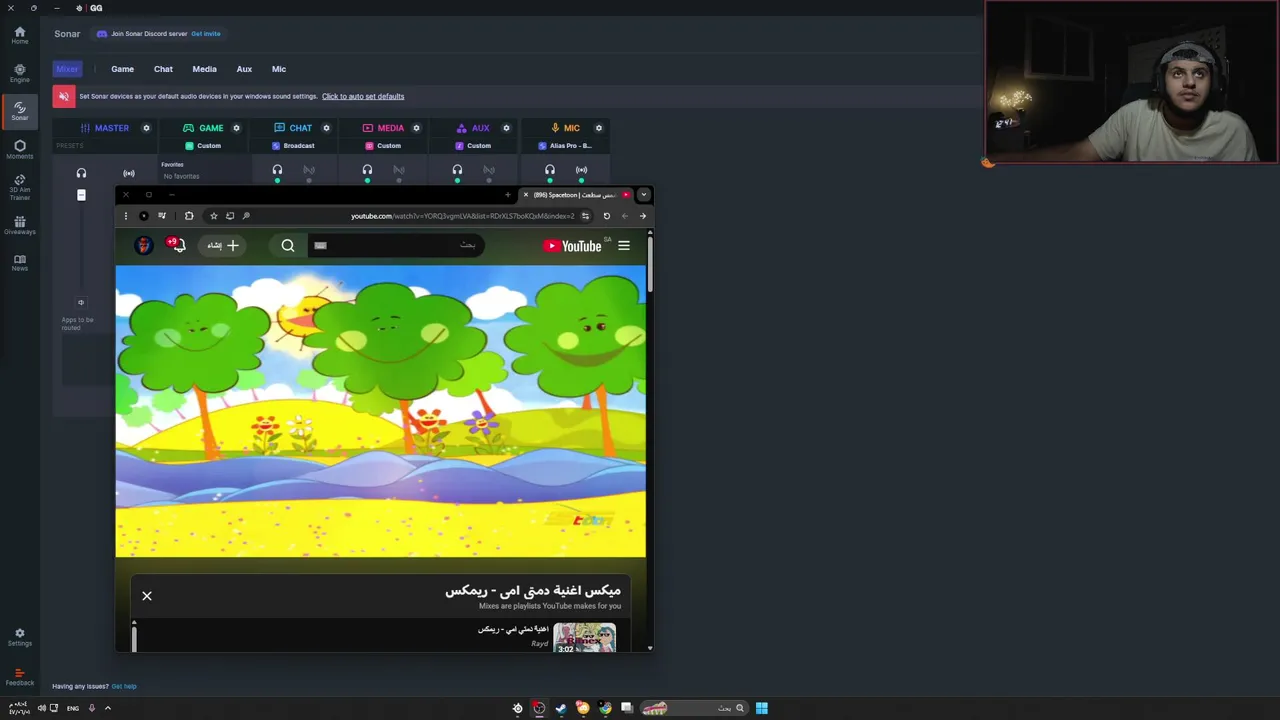Image resolution: width=1280 pixels, height=720 pixels.
Task: Open the CHAT channel gear settings
Action: (x=326, y=128)
